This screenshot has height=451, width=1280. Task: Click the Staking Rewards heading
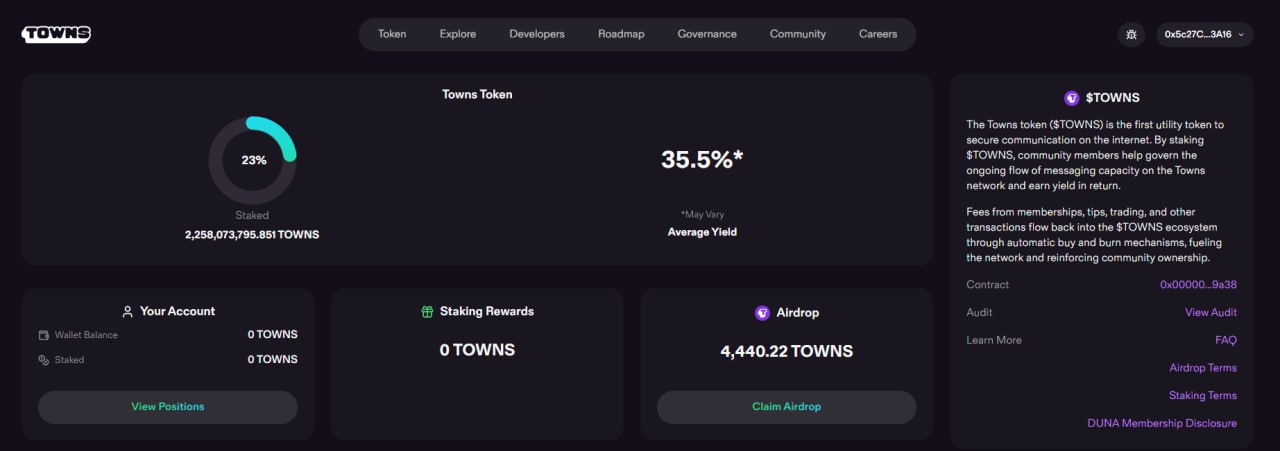point(487,312)
